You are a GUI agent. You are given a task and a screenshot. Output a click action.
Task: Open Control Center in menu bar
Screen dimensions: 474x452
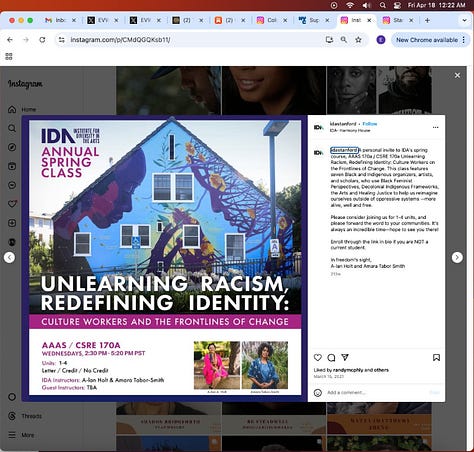[x=397, y=5]
